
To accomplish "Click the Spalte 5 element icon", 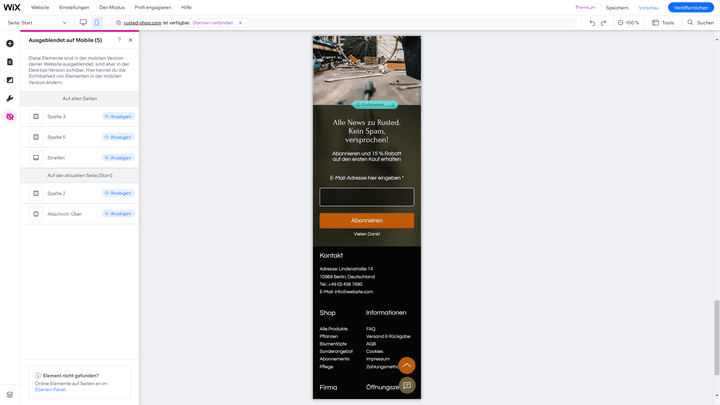I will 36,137.
